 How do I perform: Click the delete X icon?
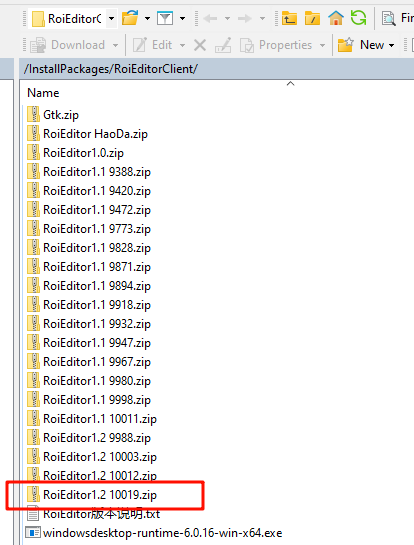[200, 45]
